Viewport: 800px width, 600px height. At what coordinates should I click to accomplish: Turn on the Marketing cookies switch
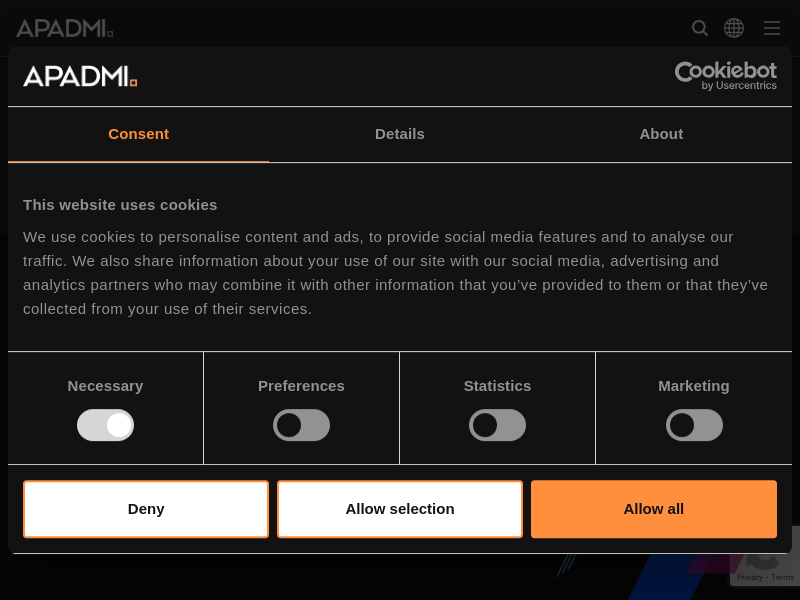pos(694,425)
